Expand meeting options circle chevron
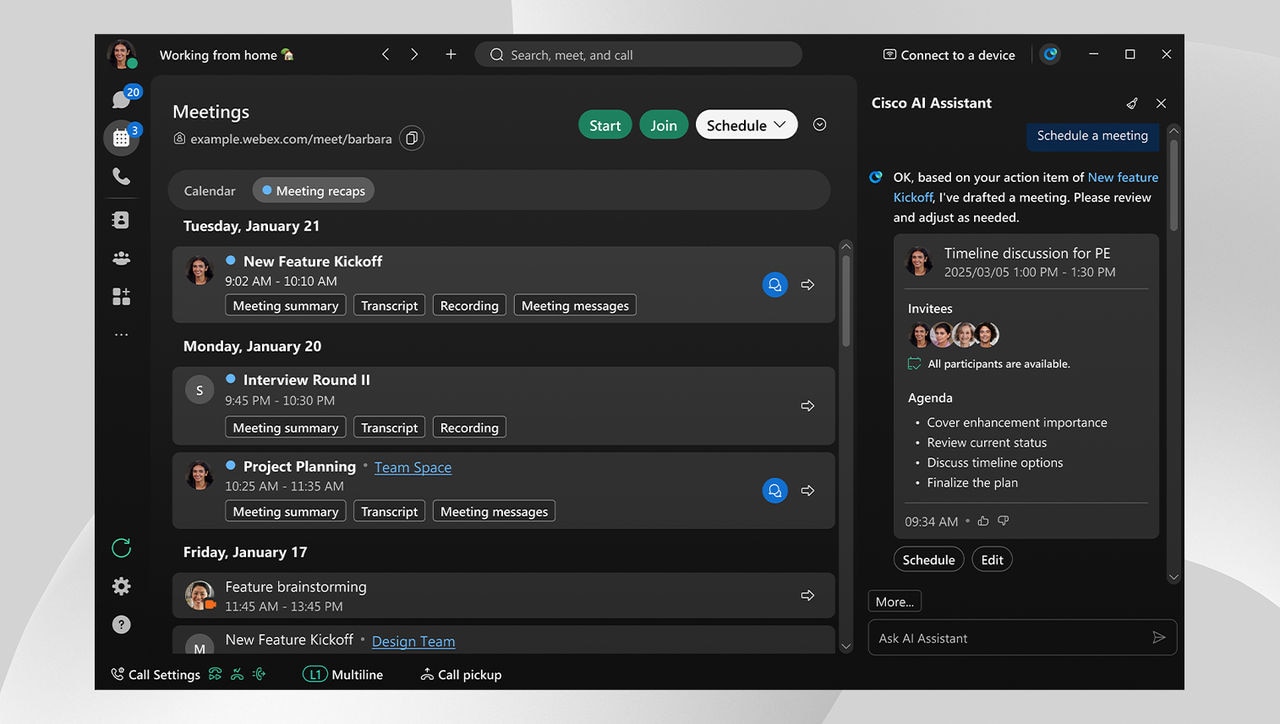 [820, 125]
